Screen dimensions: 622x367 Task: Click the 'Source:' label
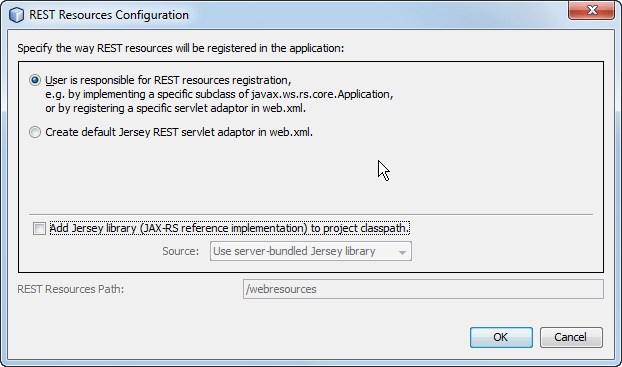[x=180, y=251]
